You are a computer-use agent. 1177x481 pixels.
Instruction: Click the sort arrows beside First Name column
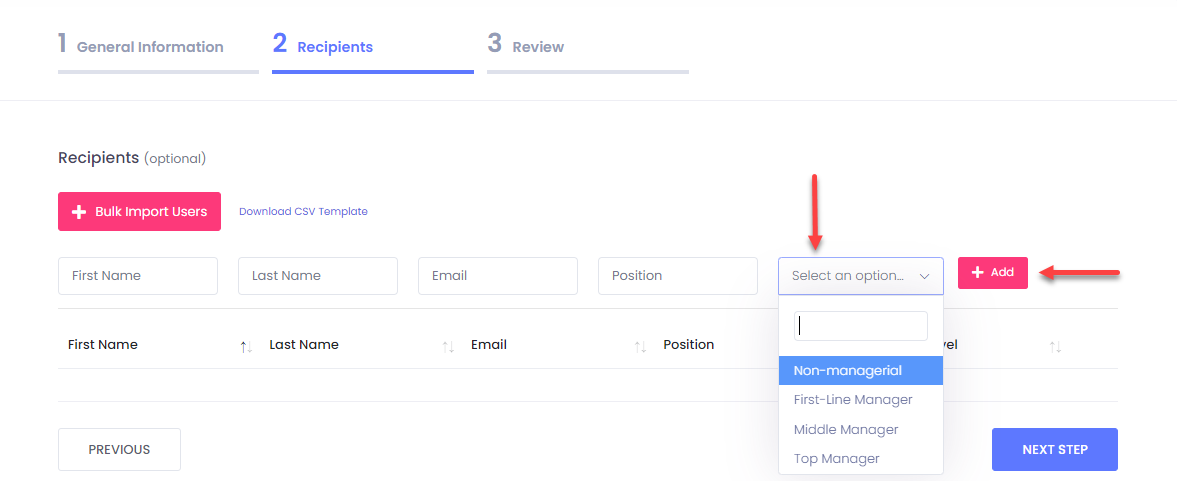[246, 346]
